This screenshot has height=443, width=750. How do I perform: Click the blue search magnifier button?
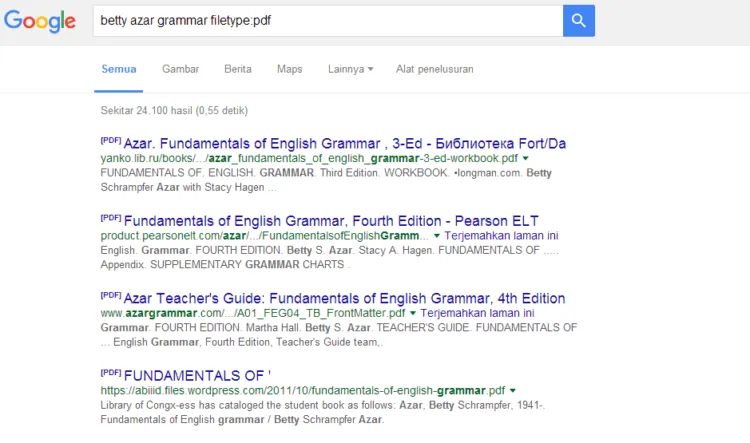point(579,21)
